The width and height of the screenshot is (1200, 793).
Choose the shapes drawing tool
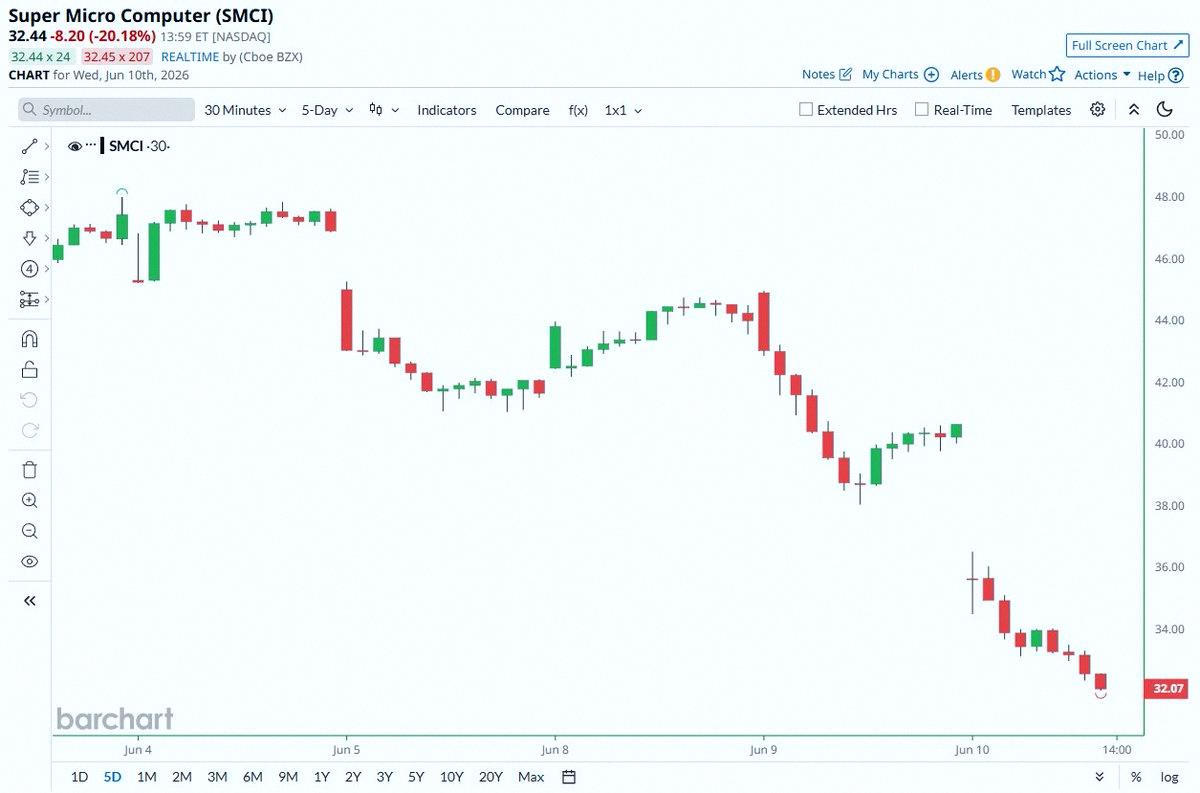click(x=29, y=207)
